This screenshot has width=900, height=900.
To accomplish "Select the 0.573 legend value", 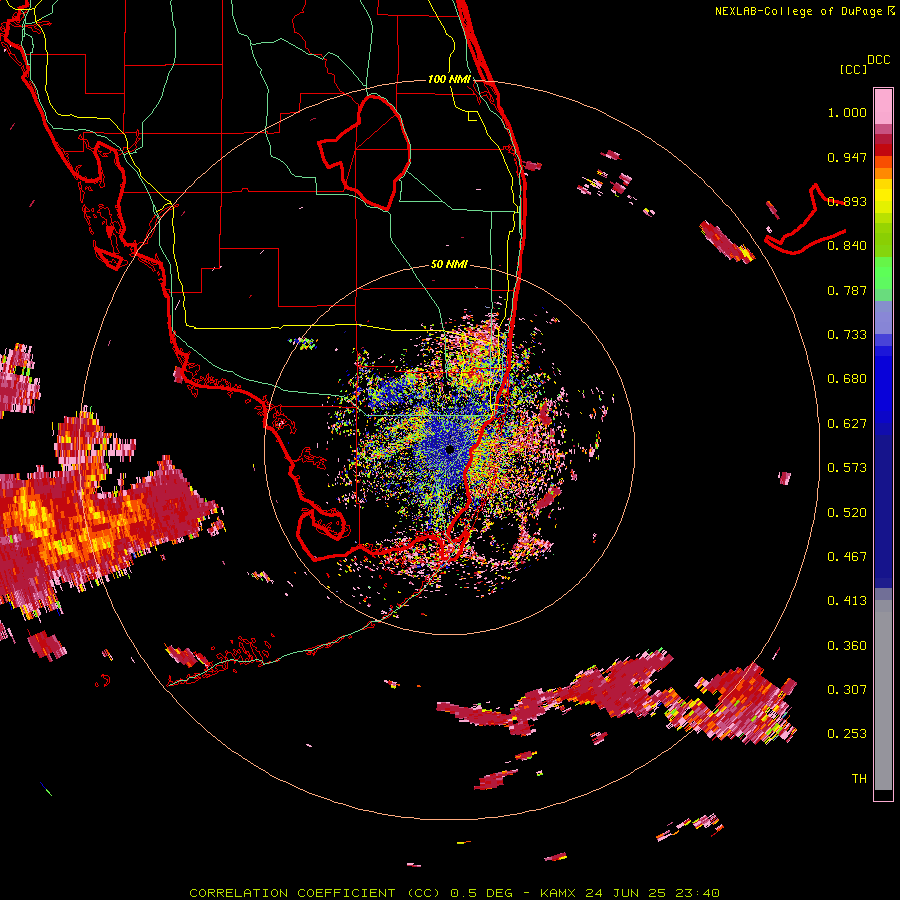I will coord(847,468).
